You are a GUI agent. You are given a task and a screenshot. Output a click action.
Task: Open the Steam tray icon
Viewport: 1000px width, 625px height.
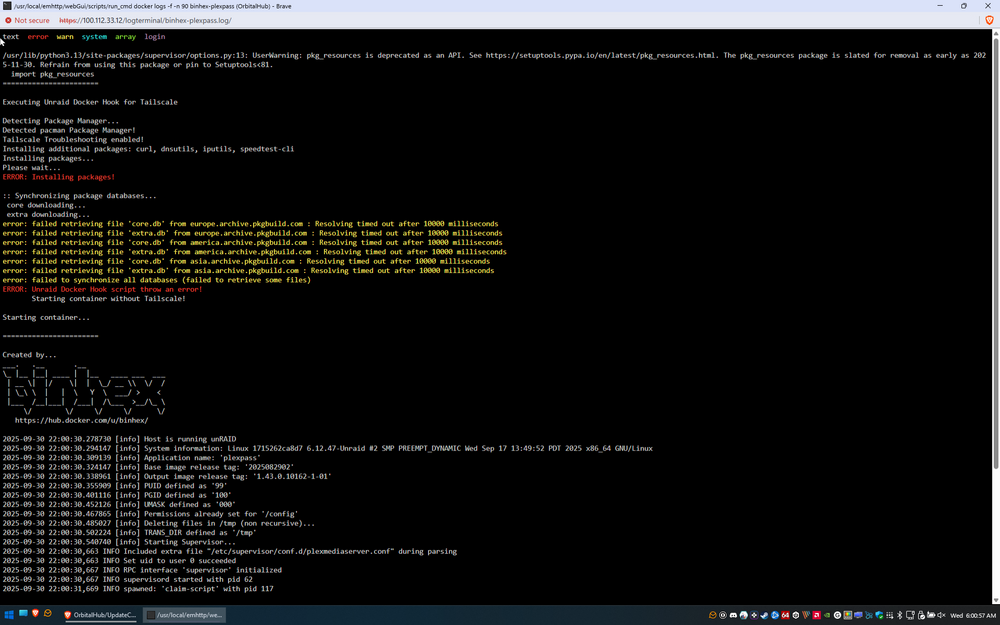[x=764, y=615]
